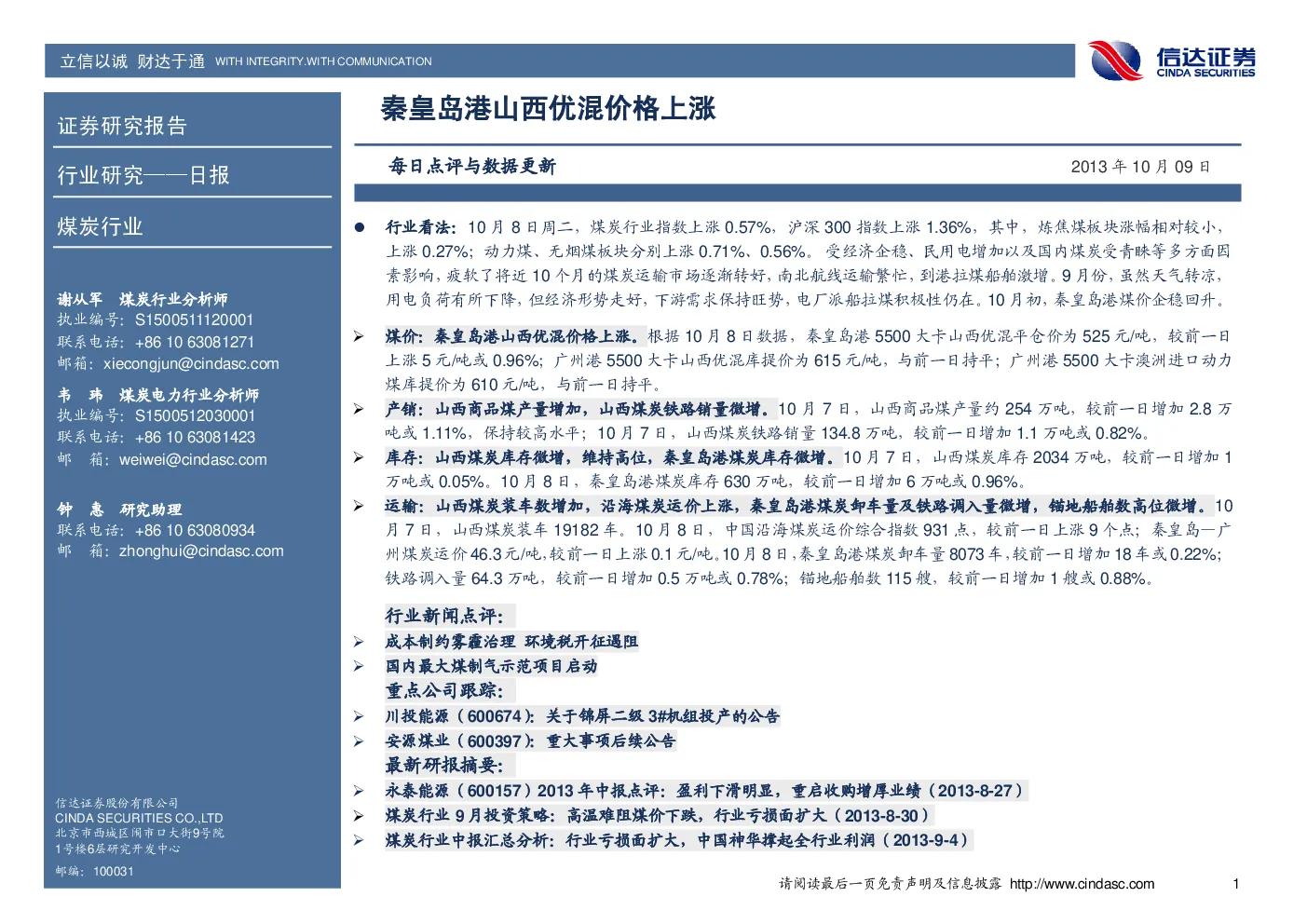The width and height of the screenshot is (1307, 924).
Task: Click the report 煤炭行业9月投资策略
Action: [659, 816]
